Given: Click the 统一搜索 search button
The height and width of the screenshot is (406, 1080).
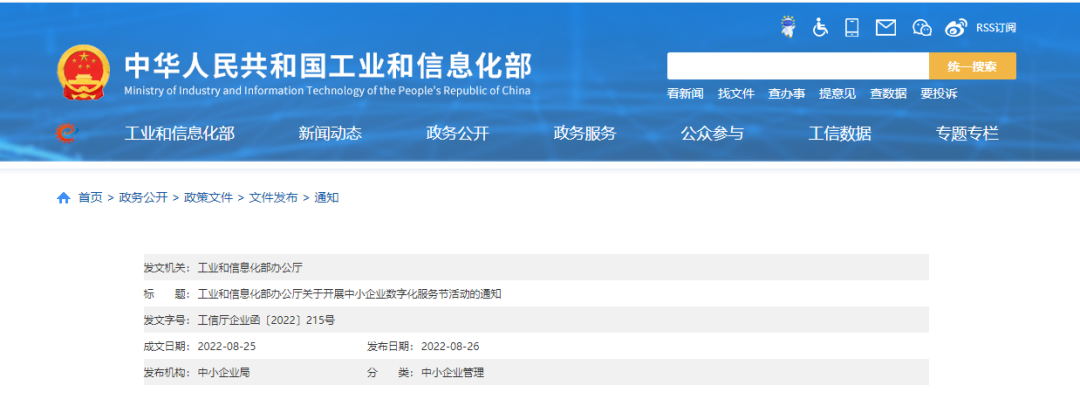Looking at the screenshot, I should tap(973, 66).
